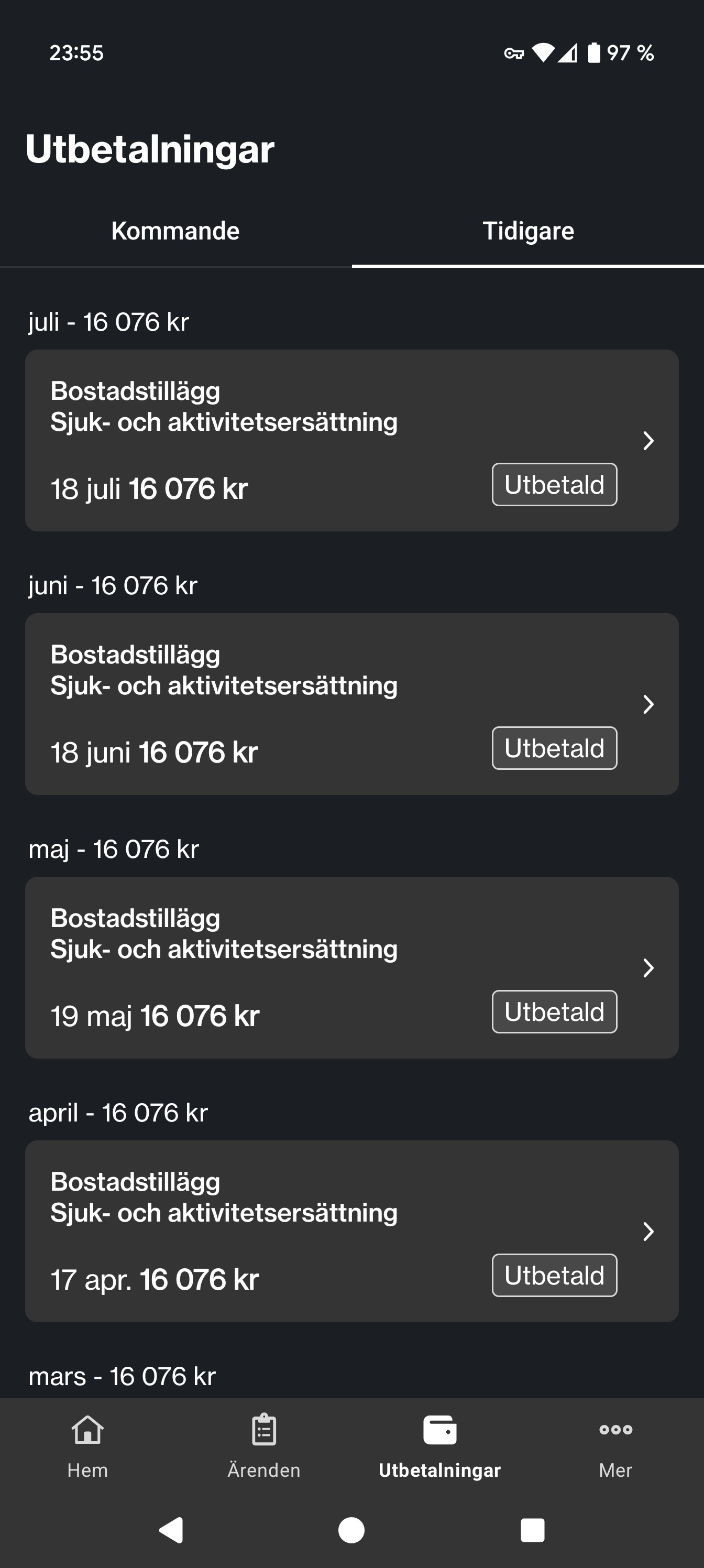Expand the juli payment chevron
The width and height of the screenshot is (704, 1568).
pyautogui.click(x=648, y=441)
